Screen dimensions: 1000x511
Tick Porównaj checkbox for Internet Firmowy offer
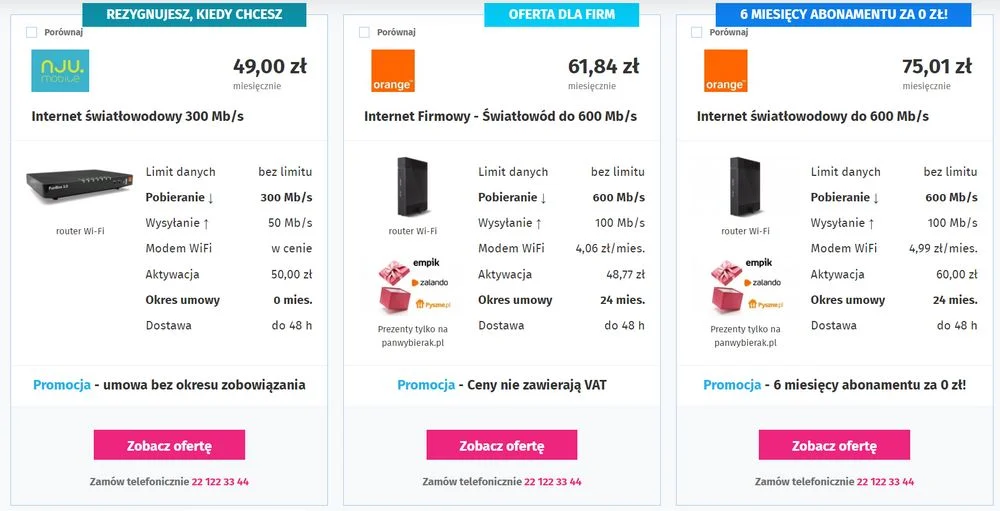click(x=364, y=33)
